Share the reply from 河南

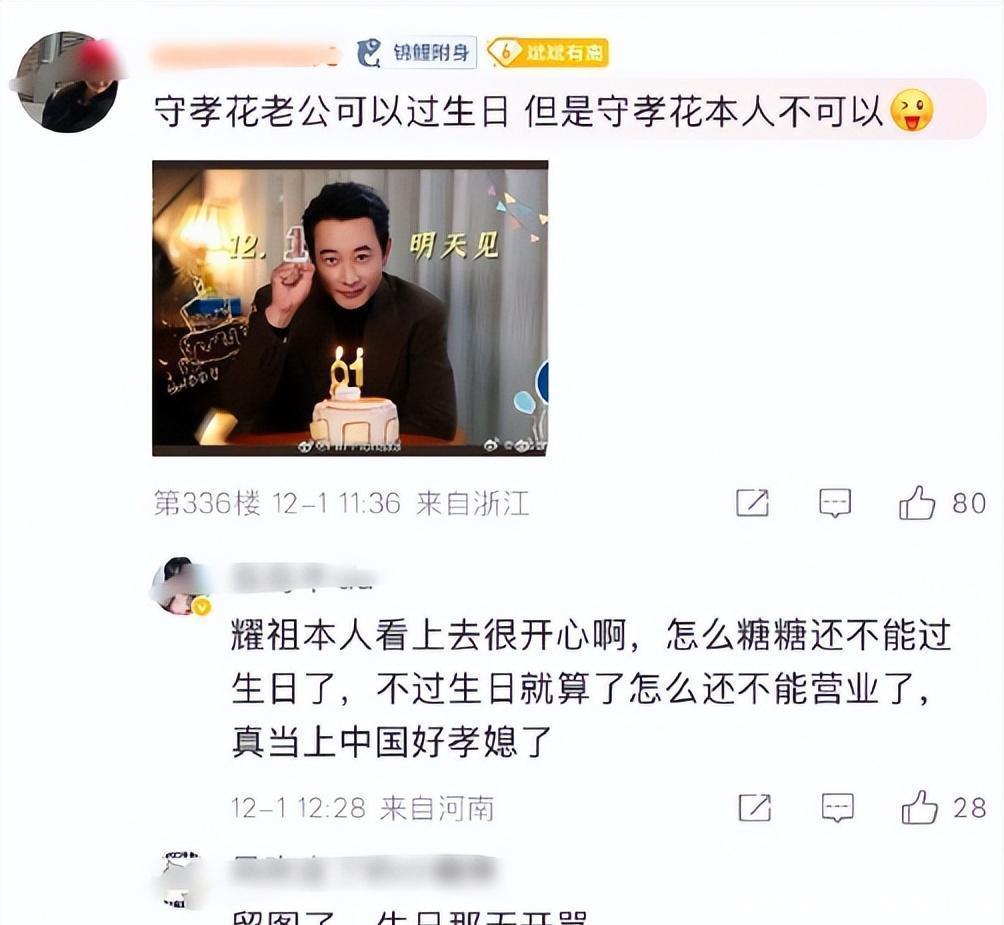click(x=755, y=808)
